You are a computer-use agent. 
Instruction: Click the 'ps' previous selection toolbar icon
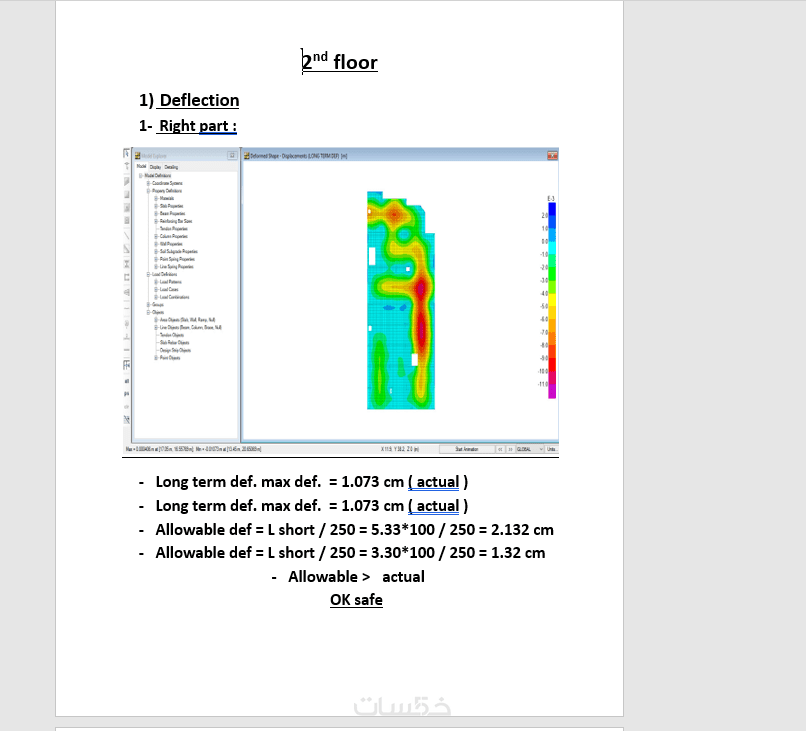pyautogui.click(x=126, y=394)
